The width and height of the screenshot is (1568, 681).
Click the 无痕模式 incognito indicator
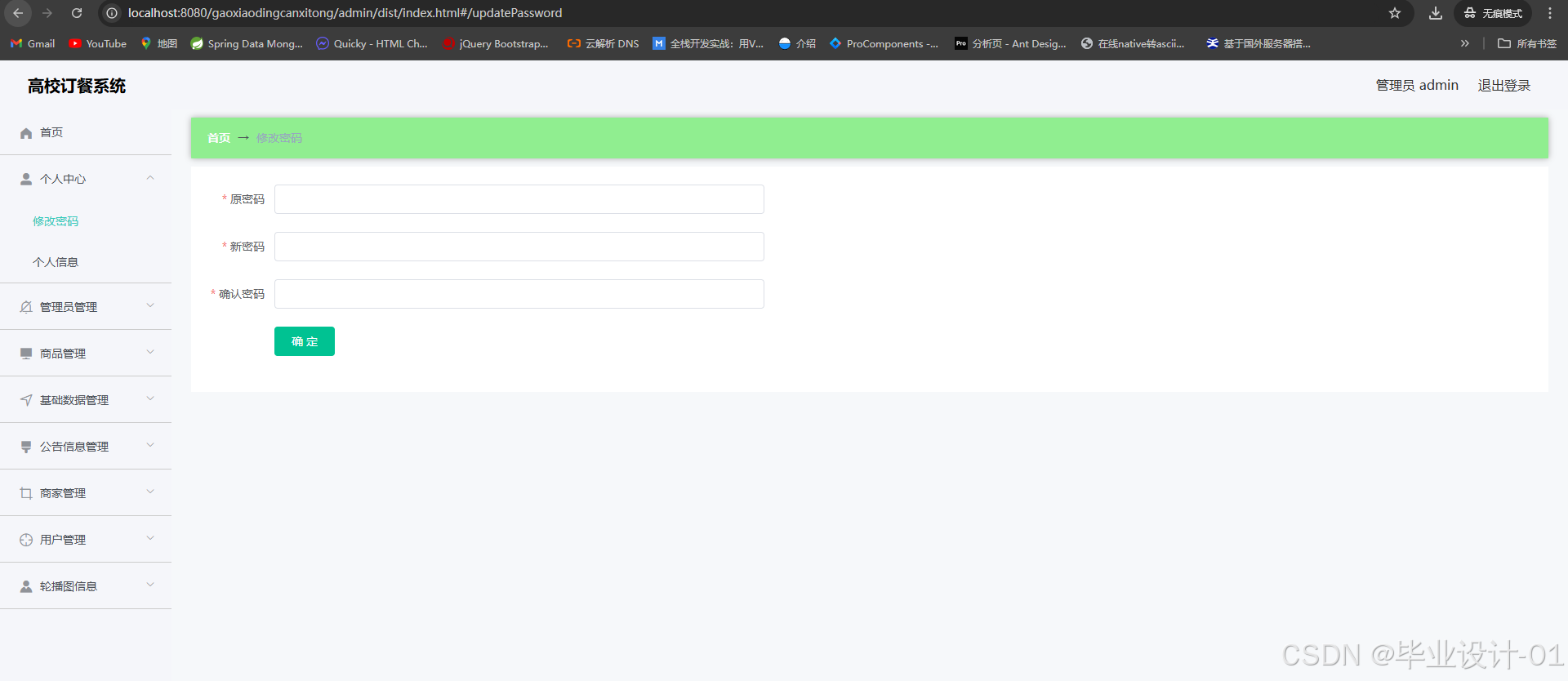click(1493, 13)
